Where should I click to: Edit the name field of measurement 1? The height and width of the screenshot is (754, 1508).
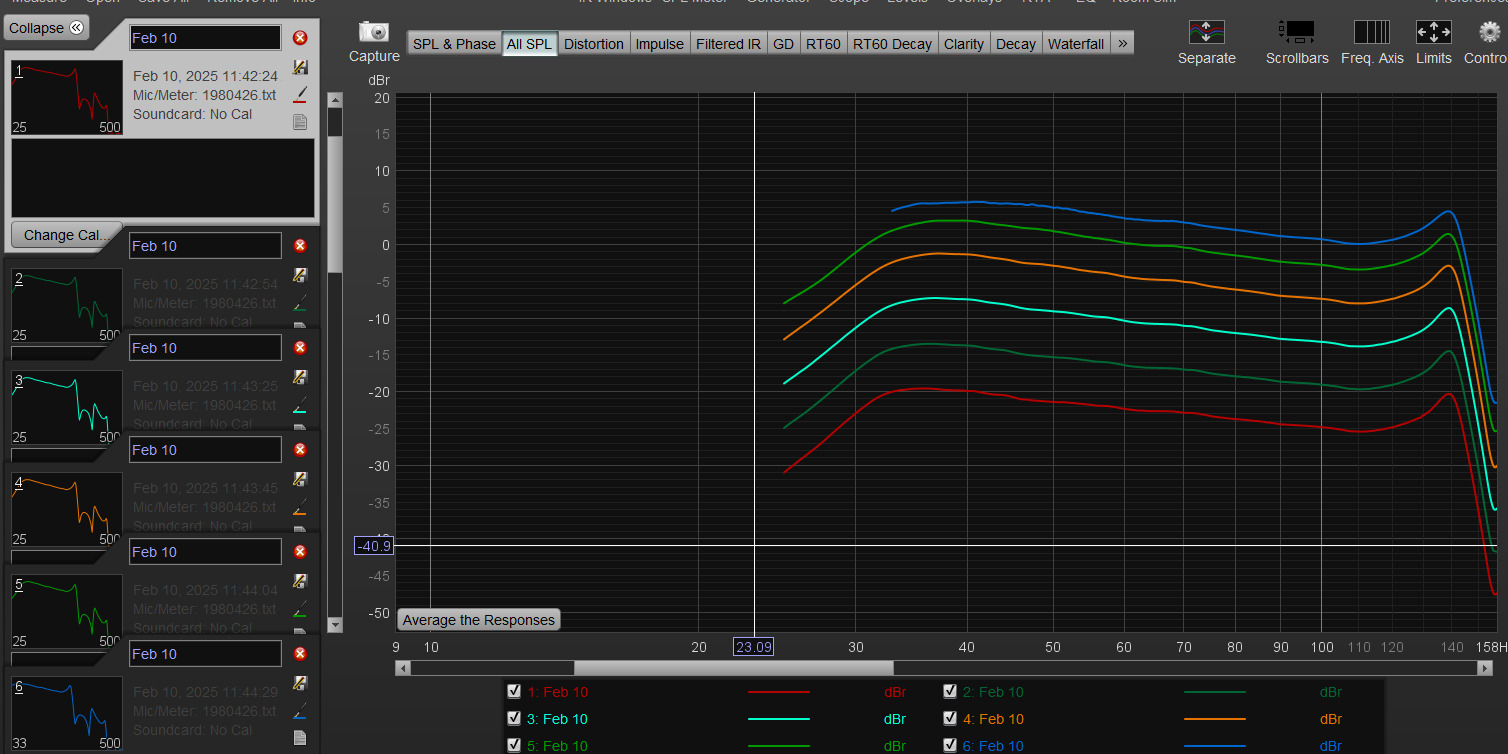tap(206, 38)
